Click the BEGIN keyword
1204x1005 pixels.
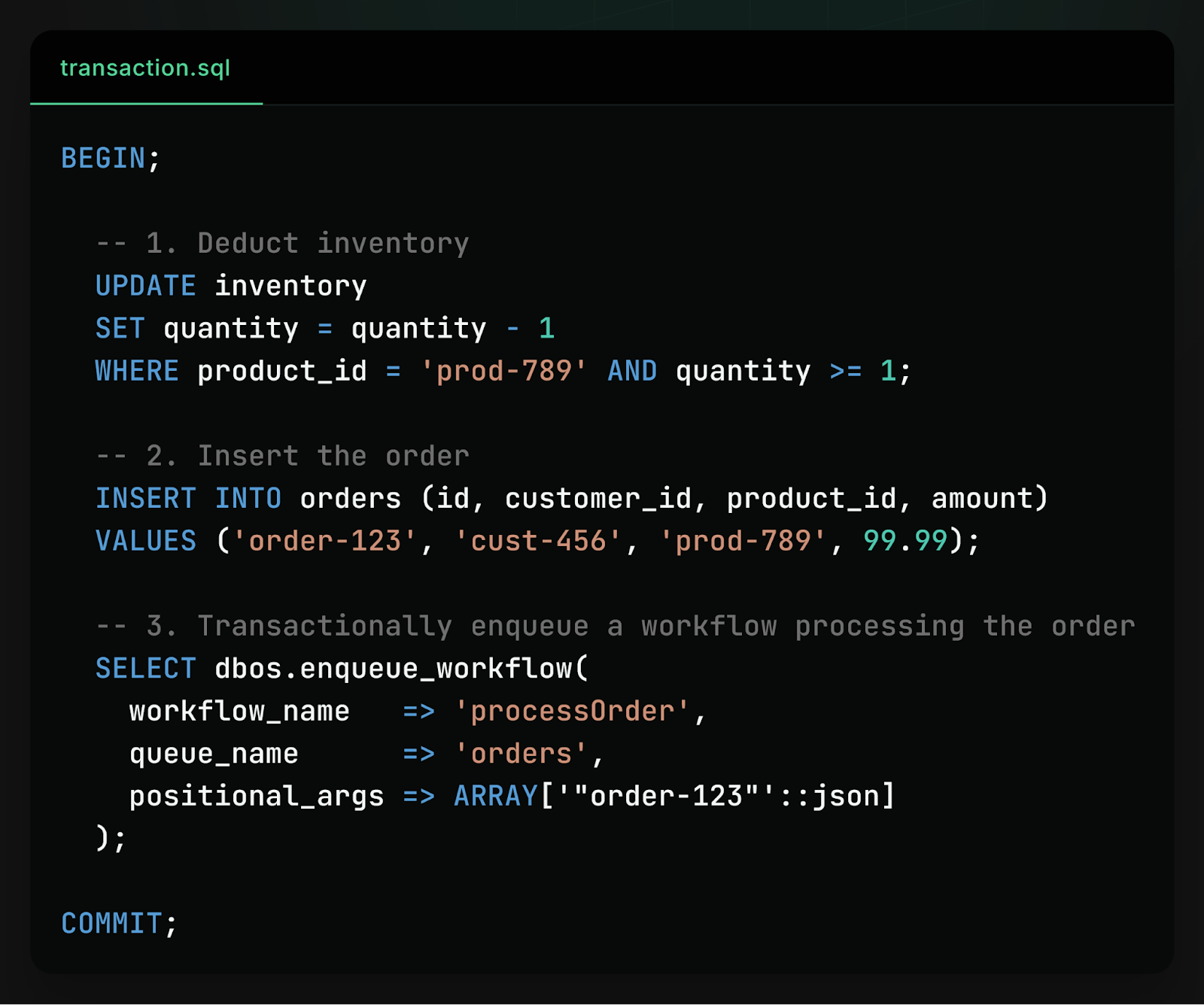click(102, 157)
